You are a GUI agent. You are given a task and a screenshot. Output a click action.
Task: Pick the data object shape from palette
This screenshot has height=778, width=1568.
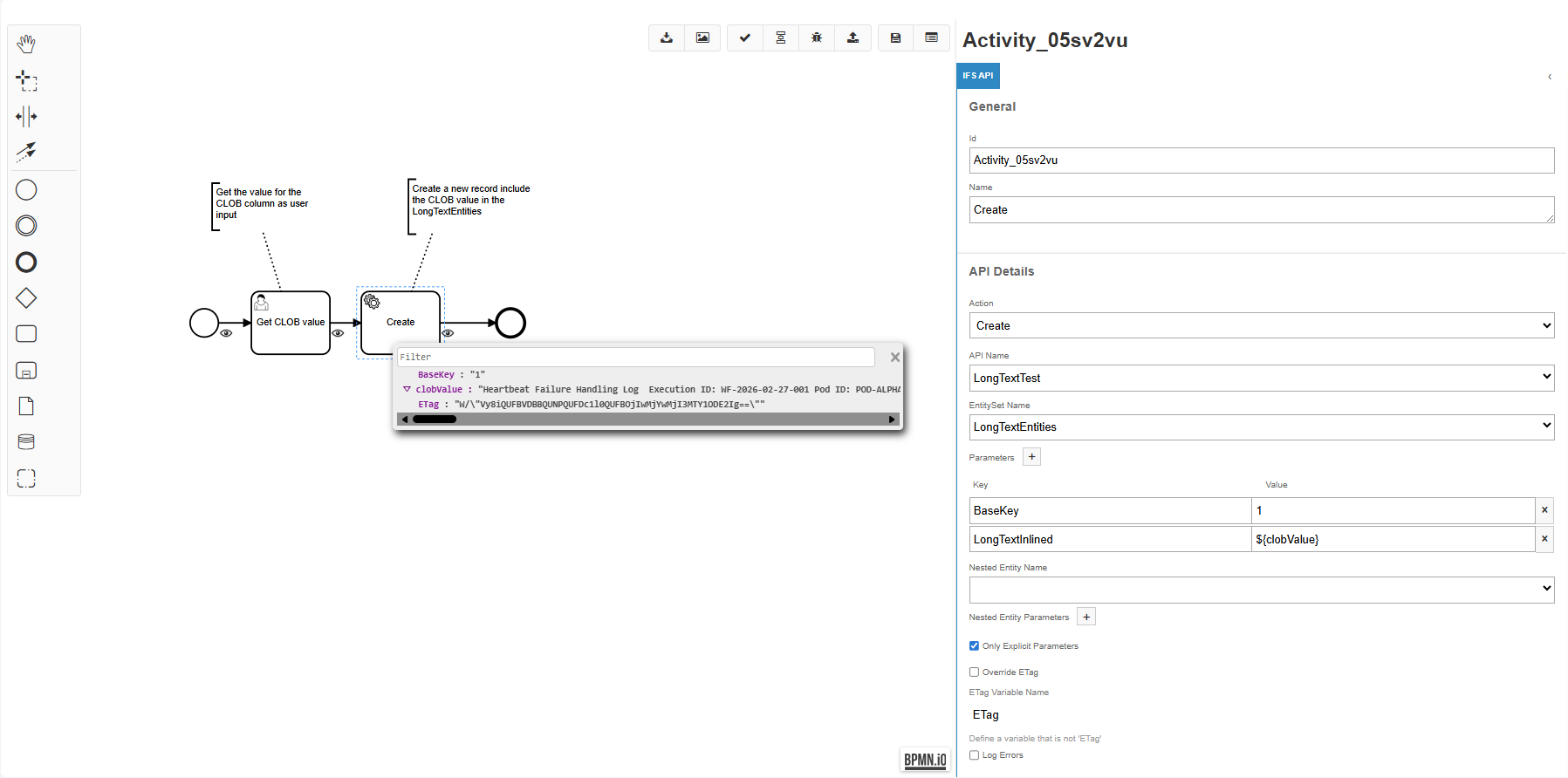26,406
